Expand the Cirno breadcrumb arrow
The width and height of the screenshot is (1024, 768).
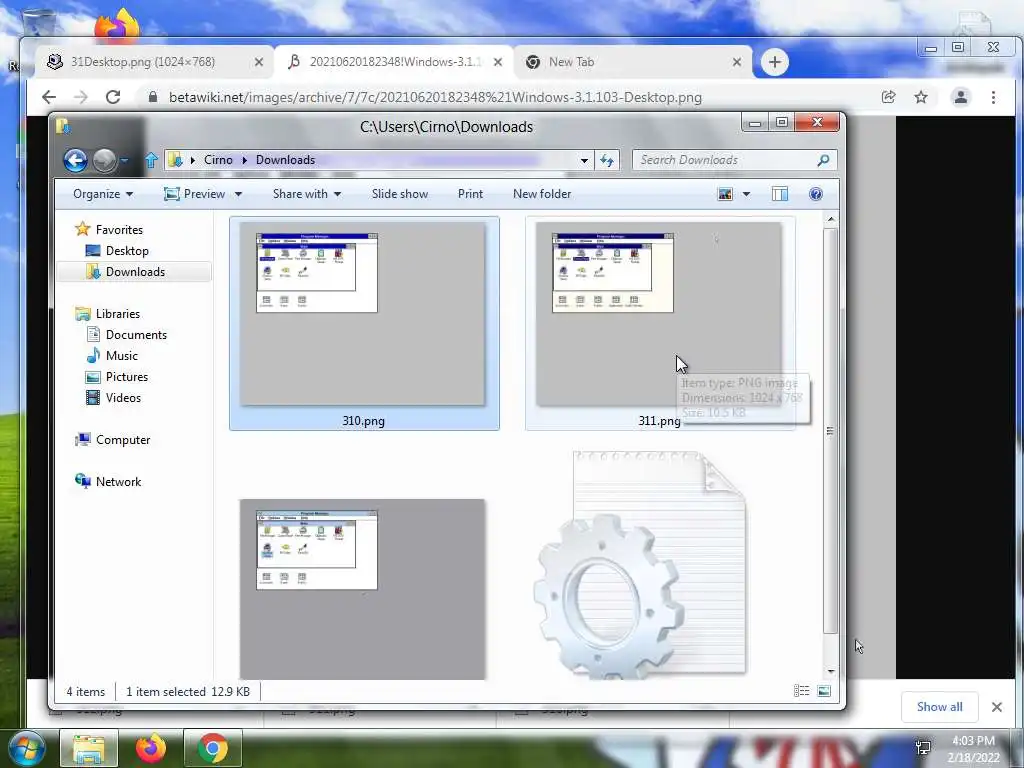pyautogui.click(x=244, y=160)
